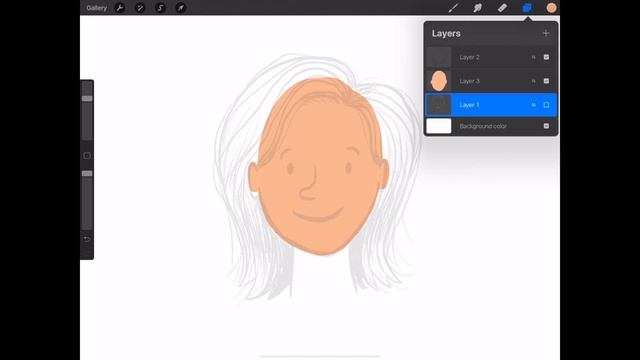Close the Layers panel via toolbar icon
This screenshot has width=640, height=360.
point(527,8)
